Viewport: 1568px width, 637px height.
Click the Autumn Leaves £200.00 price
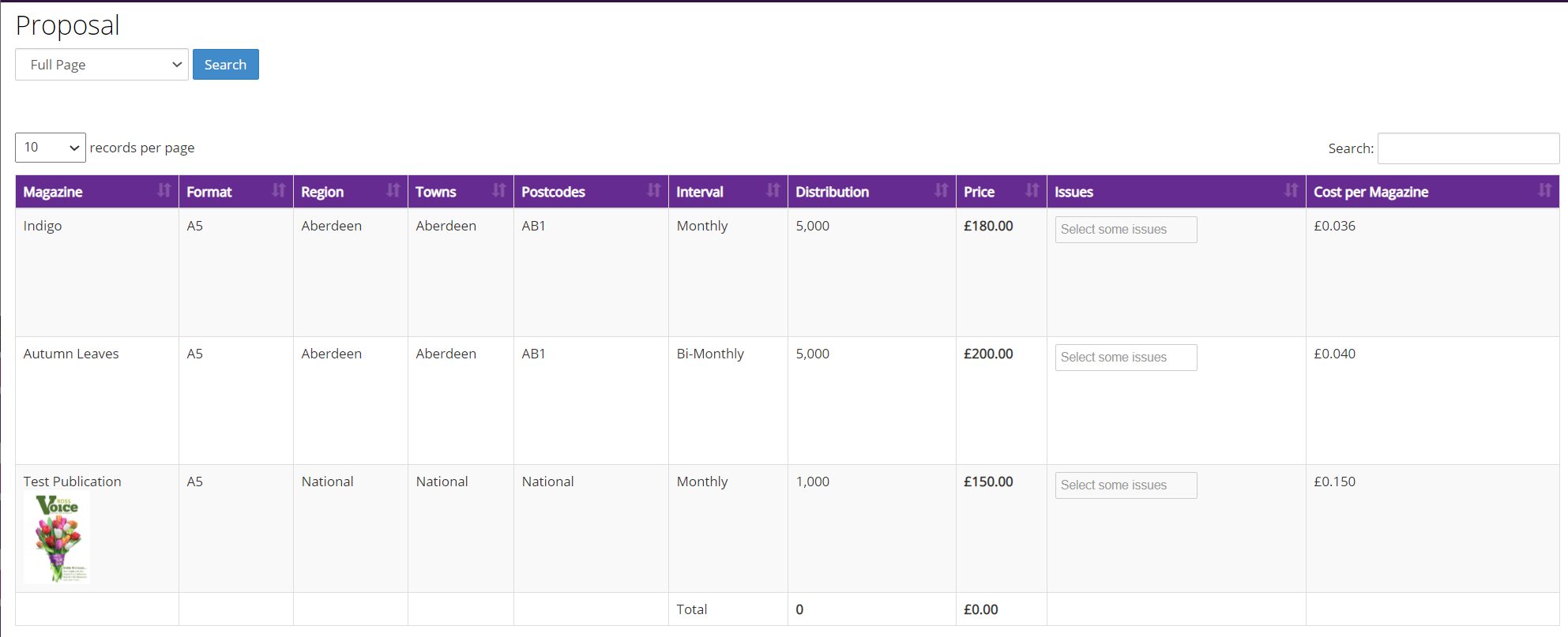click(x=988, y=354)
